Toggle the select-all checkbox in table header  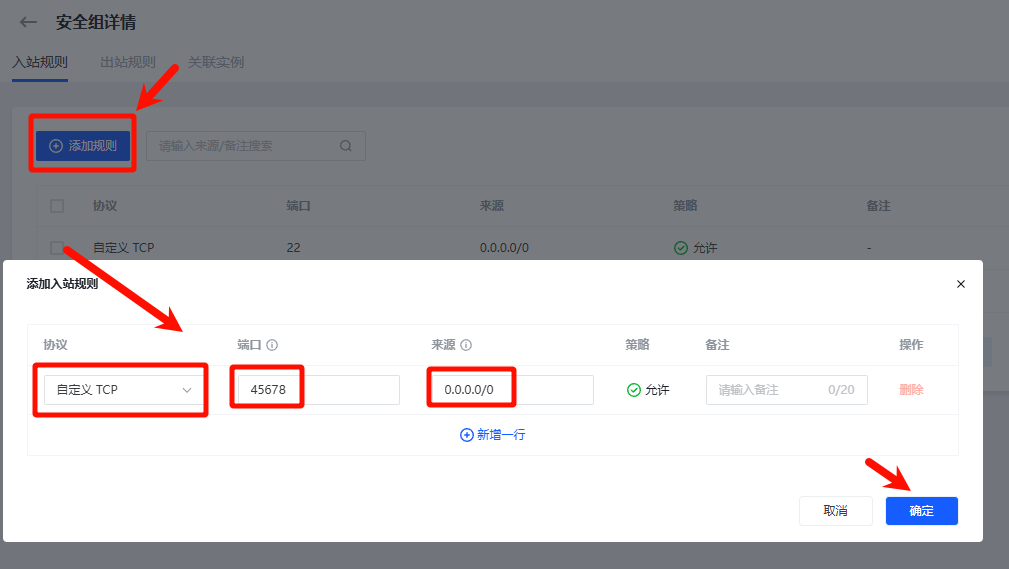(57, 206)
